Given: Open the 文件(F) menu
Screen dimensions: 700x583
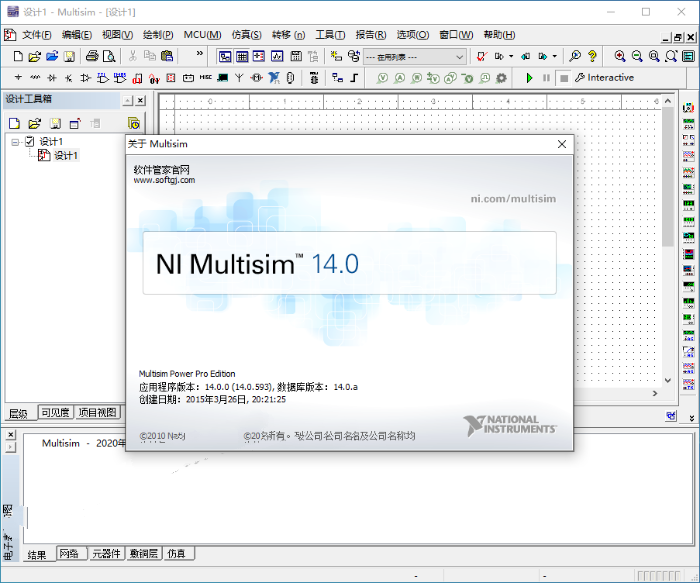Looking at the screenshot, I should [x=37, y=35].
